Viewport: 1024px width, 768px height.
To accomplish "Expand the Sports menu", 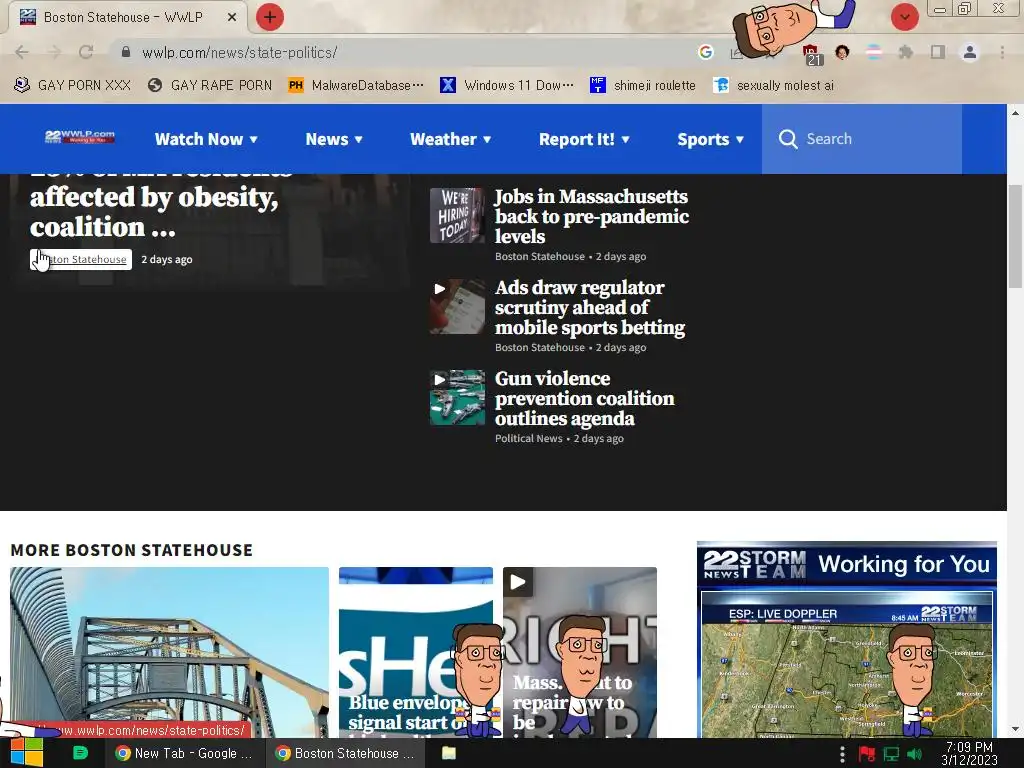I will coord(711,139).
